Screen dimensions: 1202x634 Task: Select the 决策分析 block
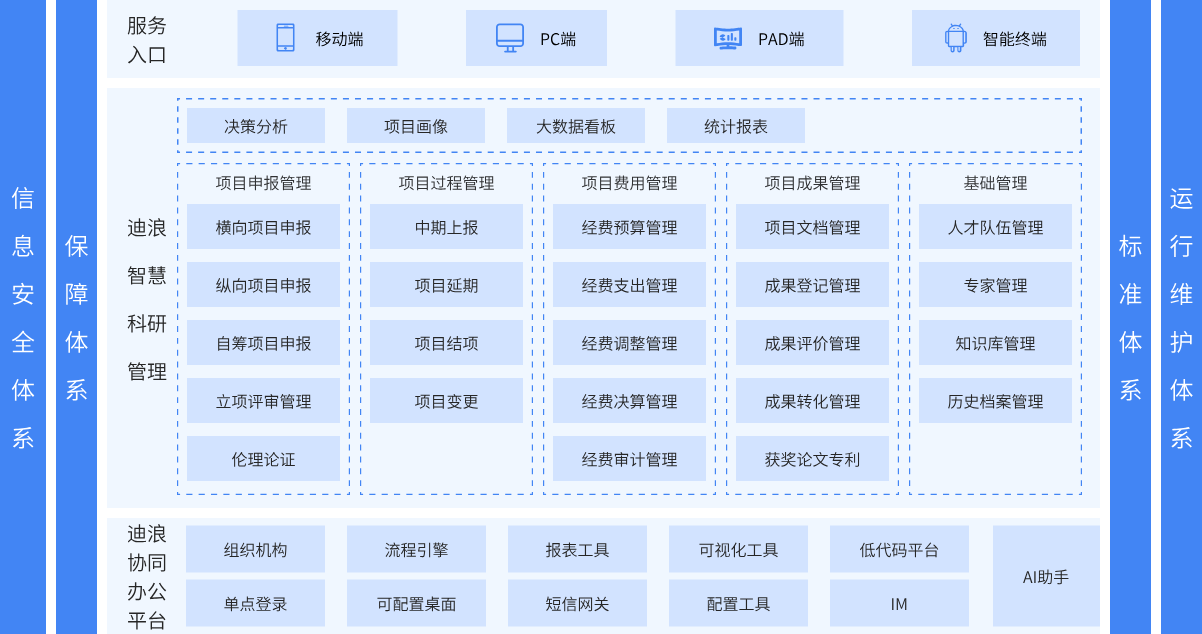tap(256, 126)
